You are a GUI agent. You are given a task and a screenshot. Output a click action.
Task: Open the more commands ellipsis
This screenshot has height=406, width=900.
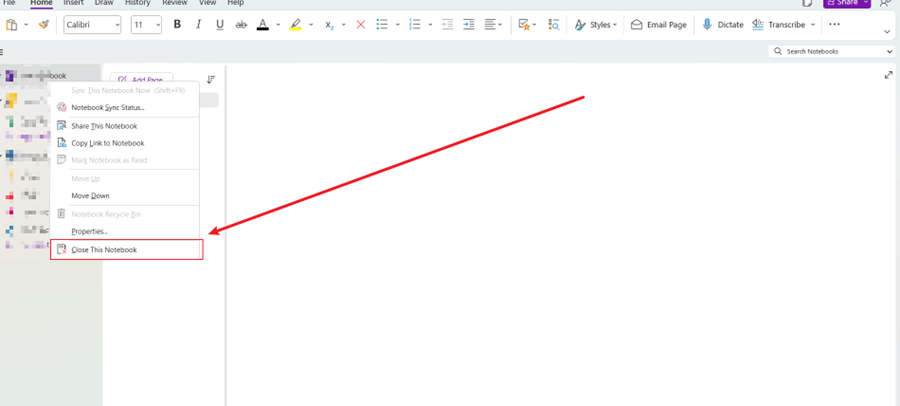point(835,25)
